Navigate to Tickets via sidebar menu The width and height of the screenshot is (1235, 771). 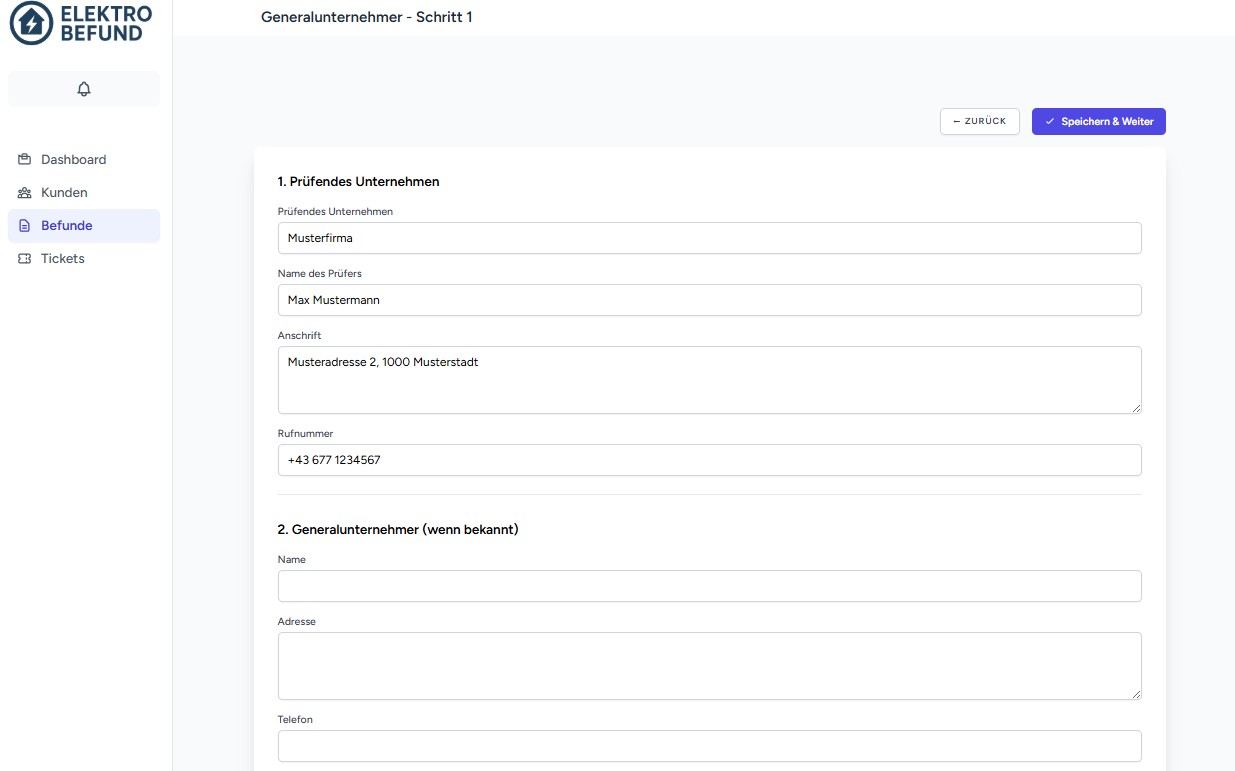[62, 258]
